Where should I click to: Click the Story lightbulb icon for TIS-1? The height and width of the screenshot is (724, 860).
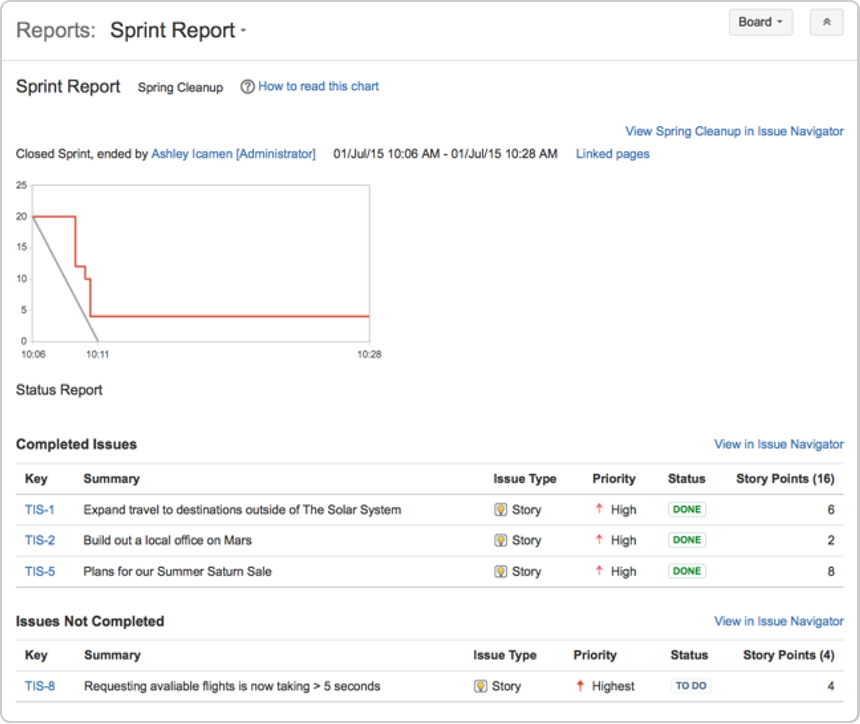501,510
